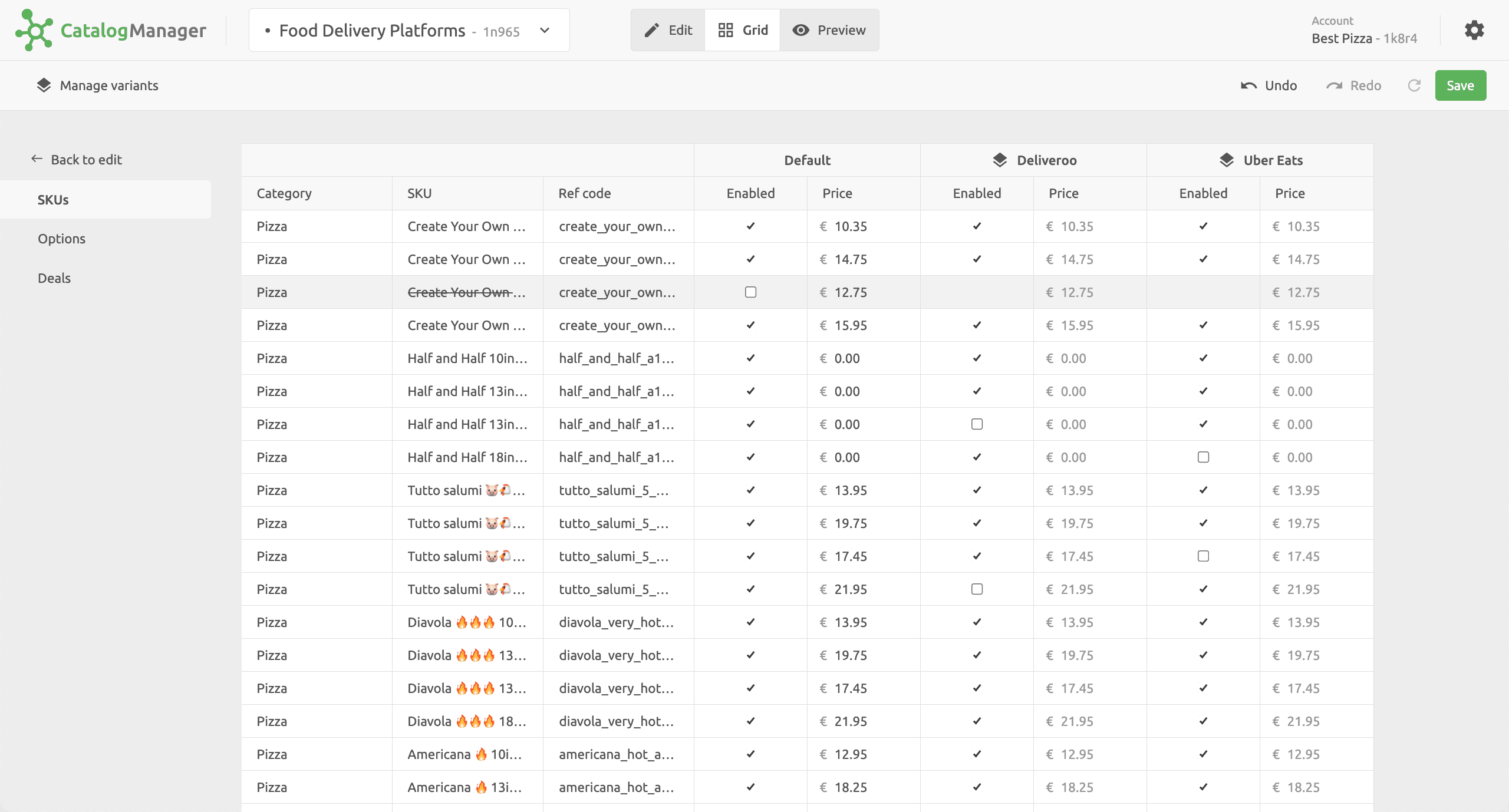Click the back arrow icon beside Back to edit
1509x812 pixels.
click(37, 159)
